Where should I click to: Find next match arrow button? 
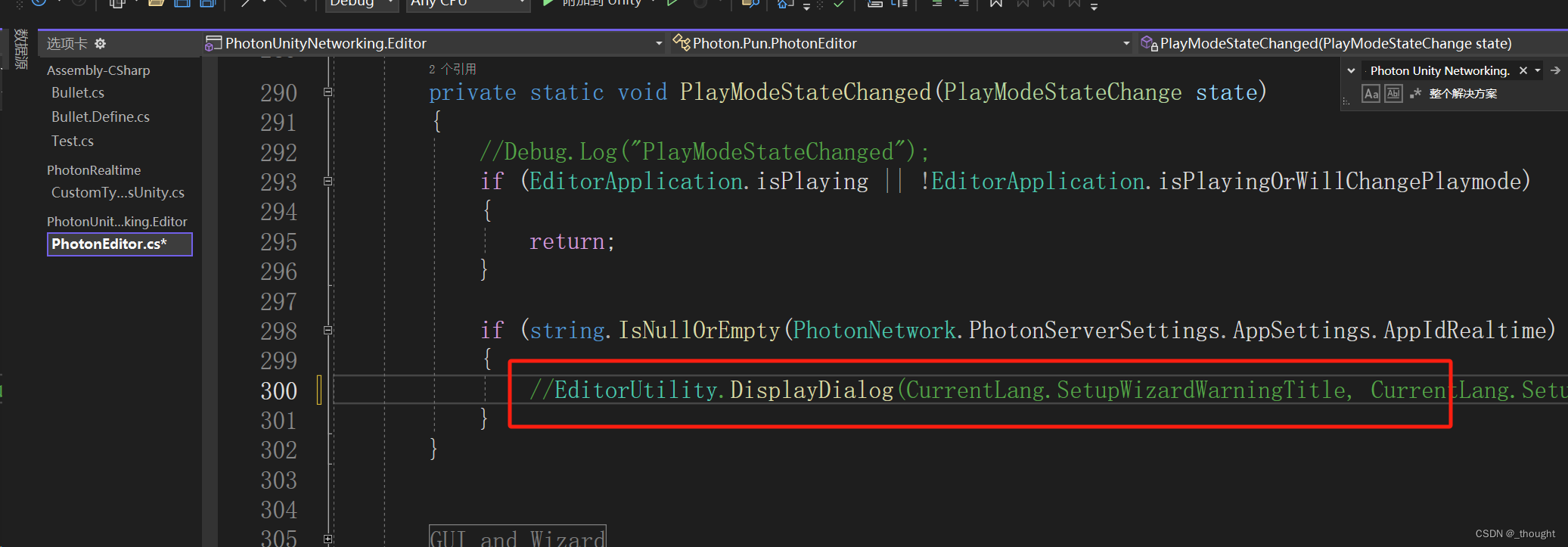coord(1555,70)
